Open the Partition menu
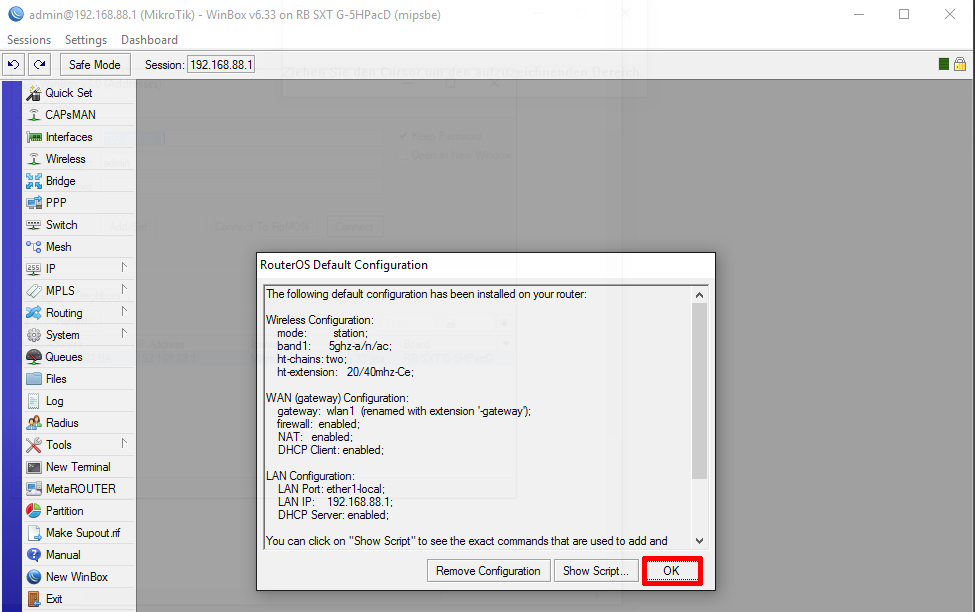The height and width of the screenshot is (612, 975). tap(79, 511)
